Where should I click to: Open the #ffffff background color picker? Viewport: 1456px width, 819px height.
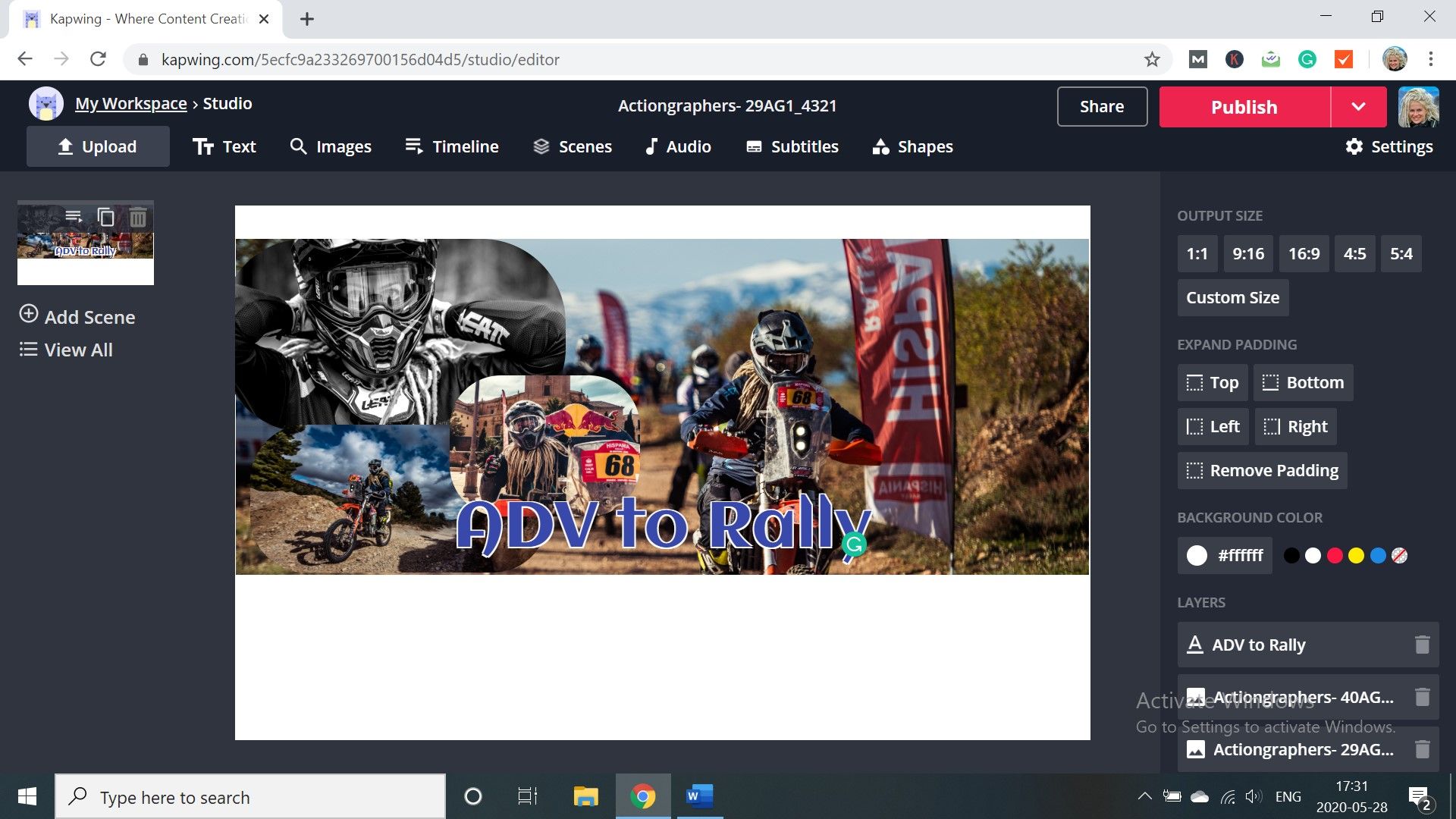(x=1224, y=556)
